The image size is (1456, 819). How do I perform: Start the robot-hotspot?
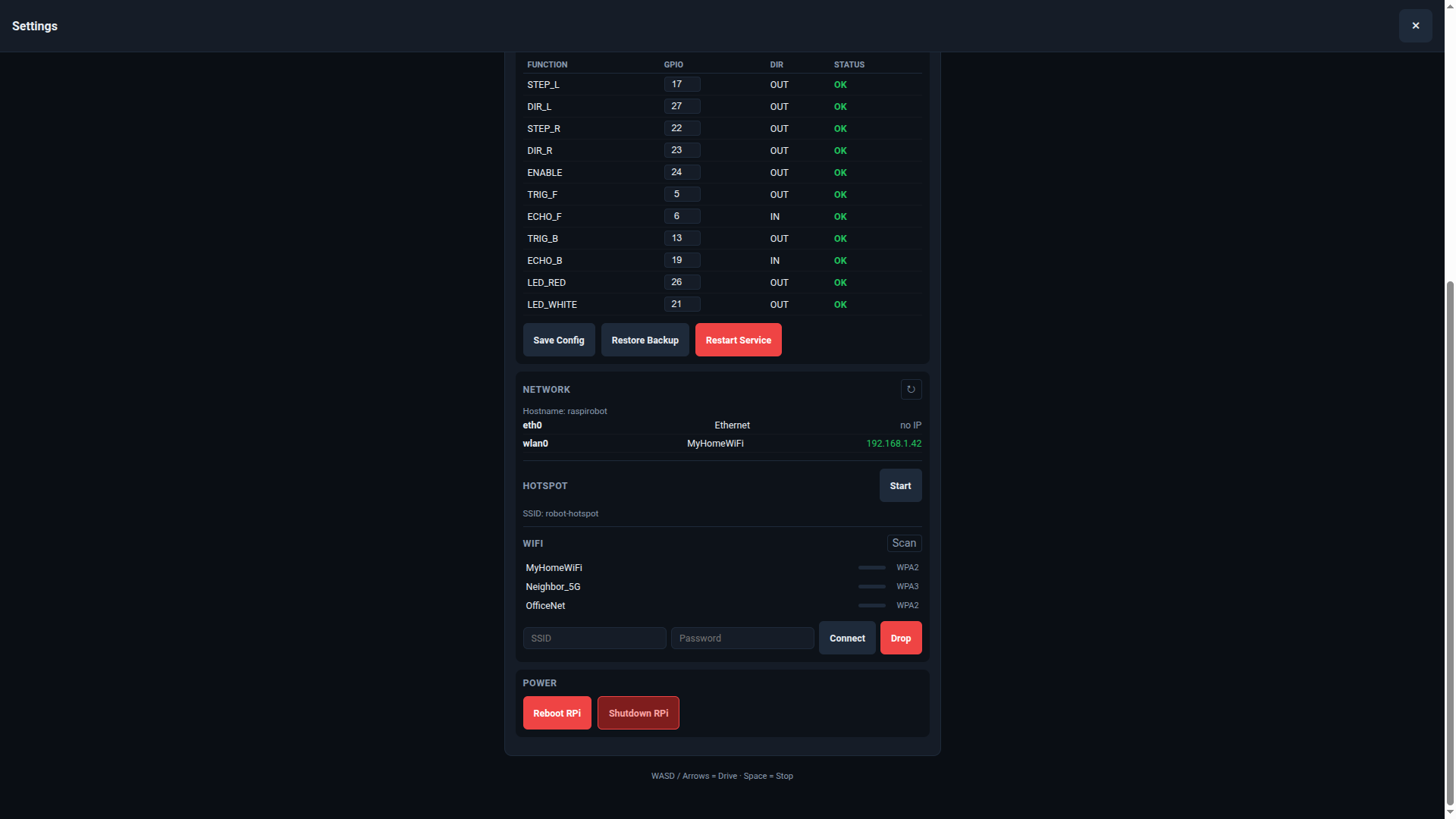900,485
